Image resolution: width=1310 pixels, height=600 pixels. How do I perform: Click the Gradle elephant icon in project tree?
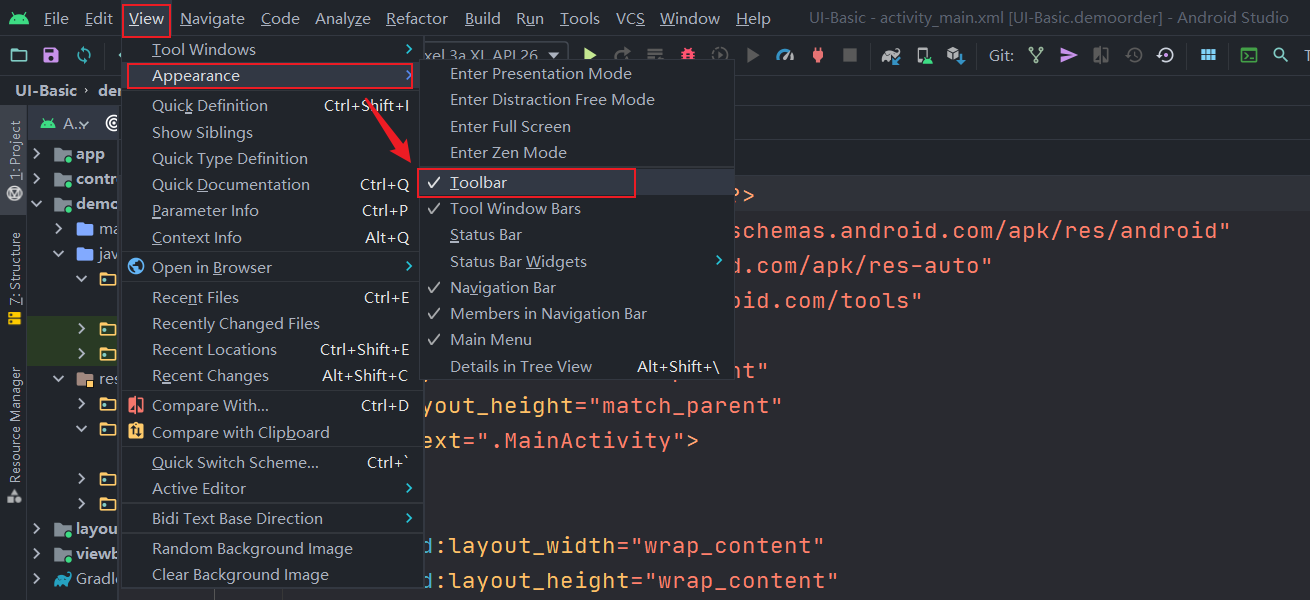click(63, 579)
